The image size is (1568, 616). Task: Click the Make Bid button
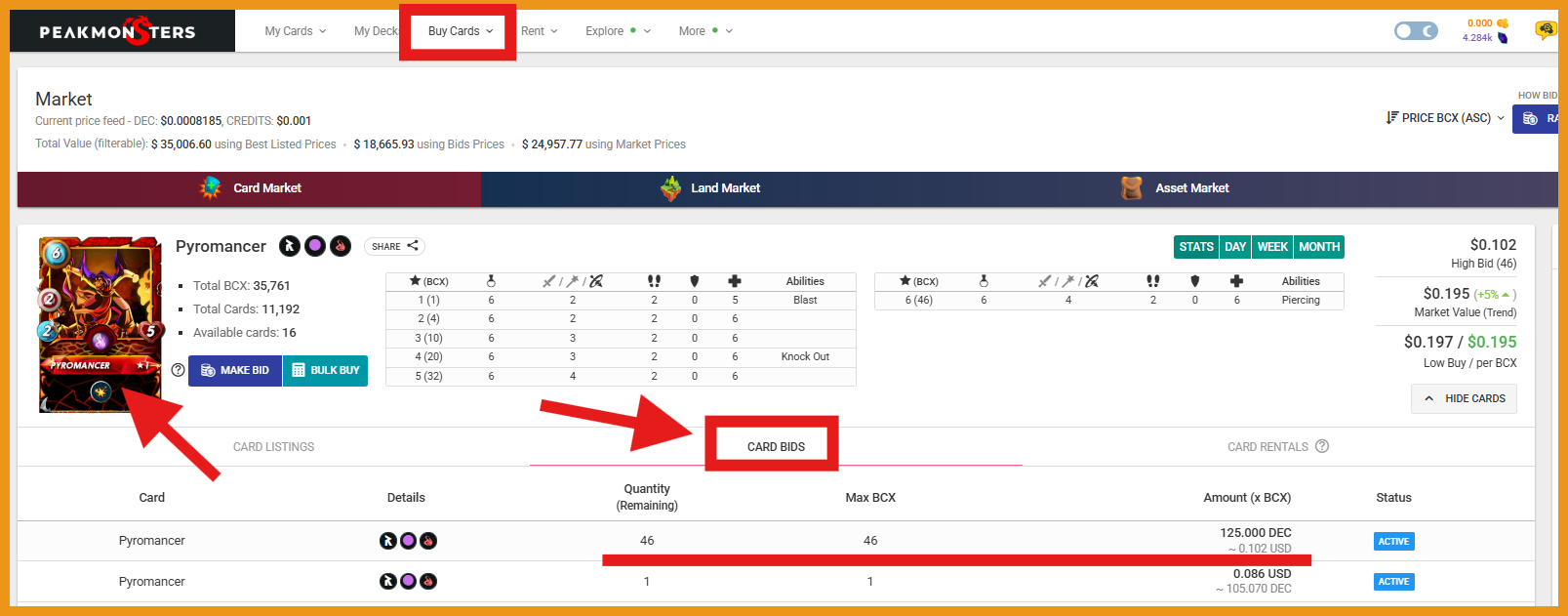[235, 371]
